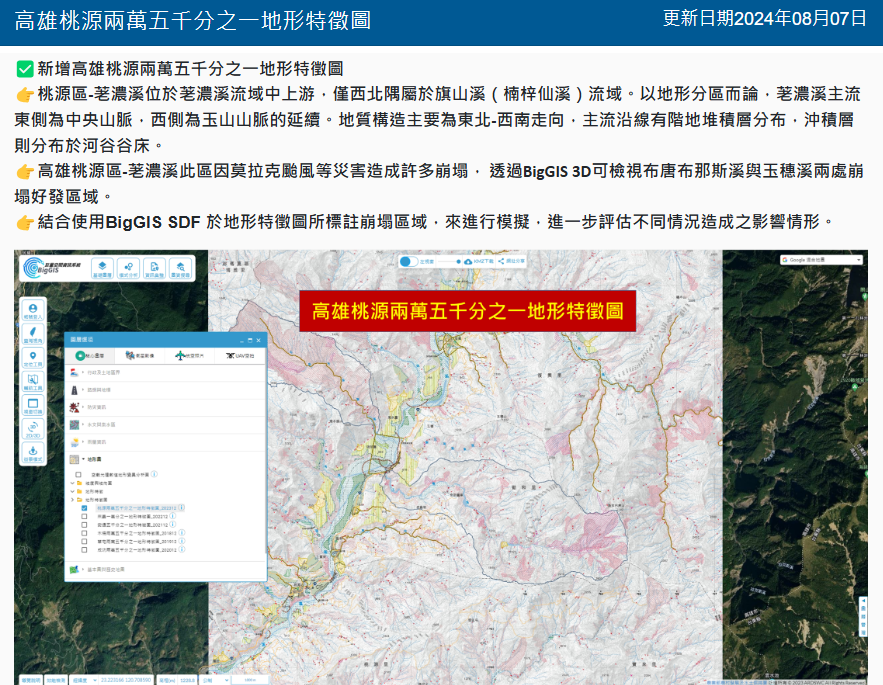The image size is (883, 685).
Task: Click the layer search icon in top toolbar
Action: pyautogui.click(x=180, y=267)
